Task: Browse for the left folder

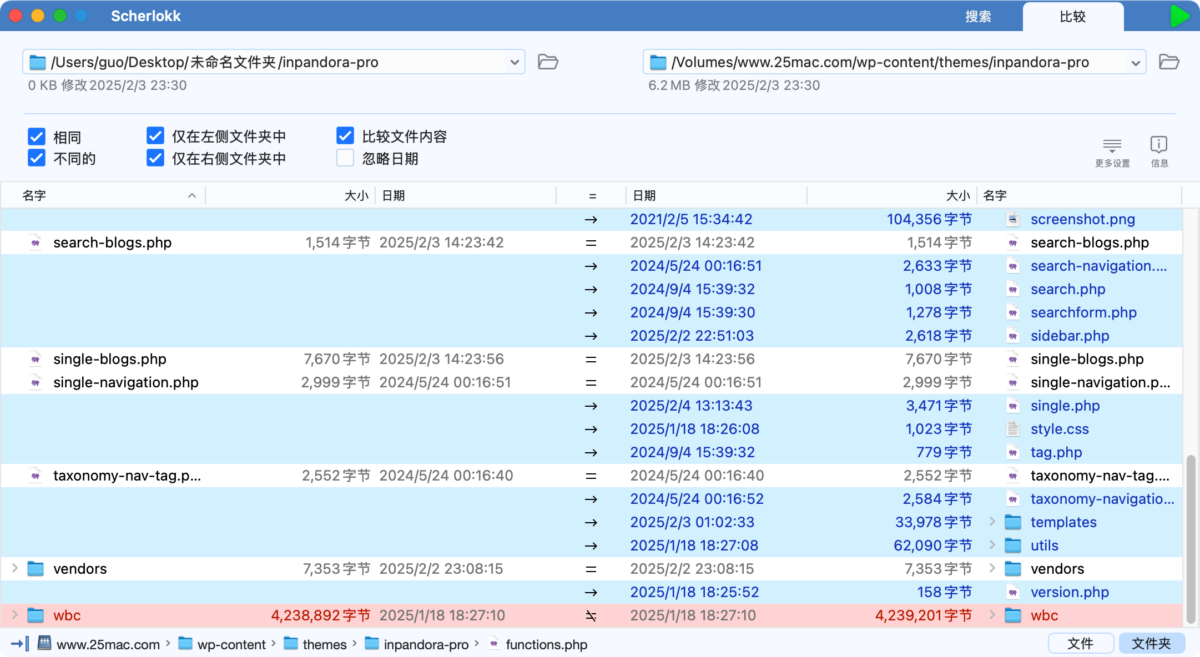Action: tap(547, 62)
